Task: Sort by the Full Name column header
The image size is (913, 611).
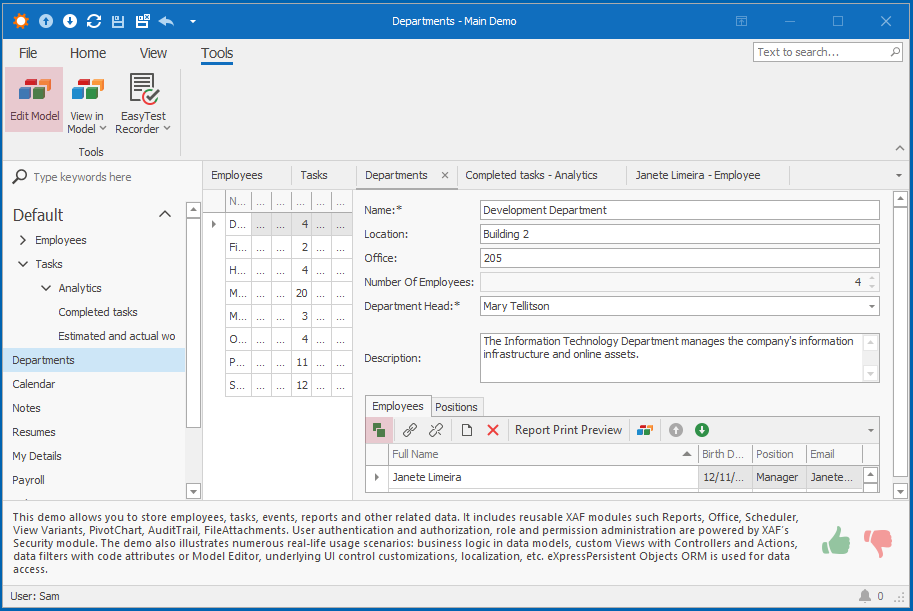Action: click(x=543, y=454)
